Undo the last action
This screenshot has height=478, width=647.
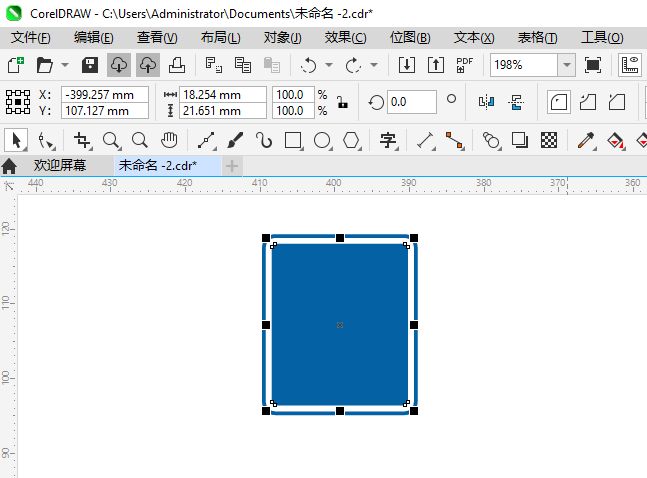click(x=308, y=65)
